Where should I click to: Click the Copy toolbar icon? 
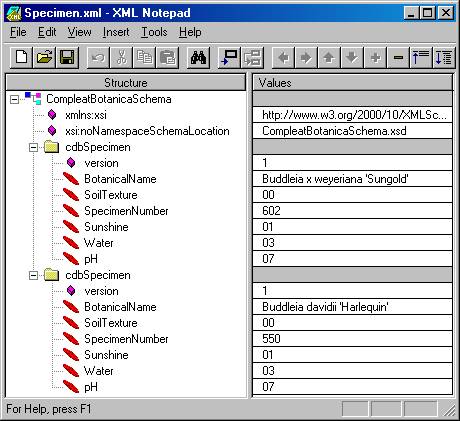144,58
